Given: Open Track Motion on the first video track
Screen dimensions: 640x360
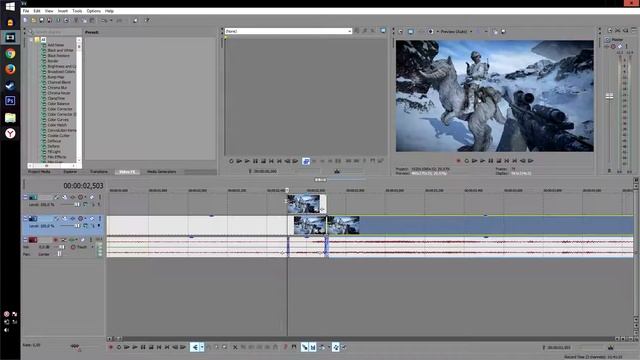Looking at the screenshot, I should pos(64,197).
